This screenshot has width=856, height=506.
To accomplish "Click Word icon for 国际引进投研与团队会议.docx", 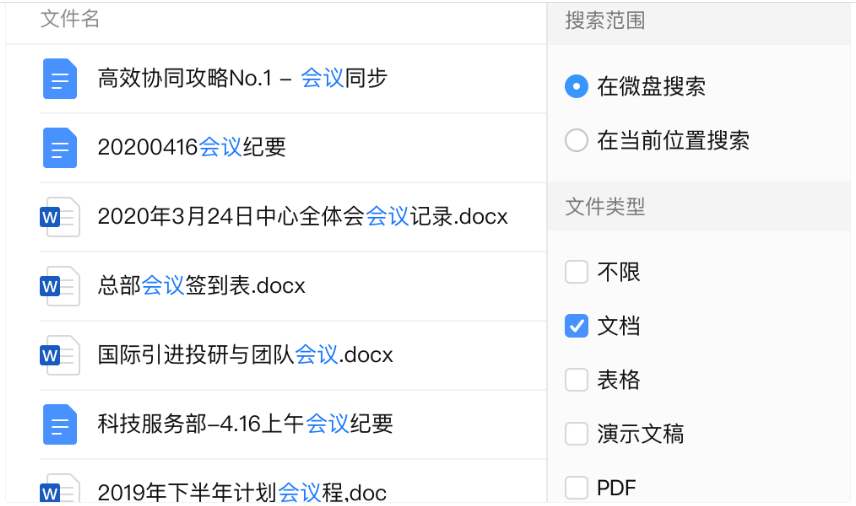I will pyautogui.click(x=60, y=355).
